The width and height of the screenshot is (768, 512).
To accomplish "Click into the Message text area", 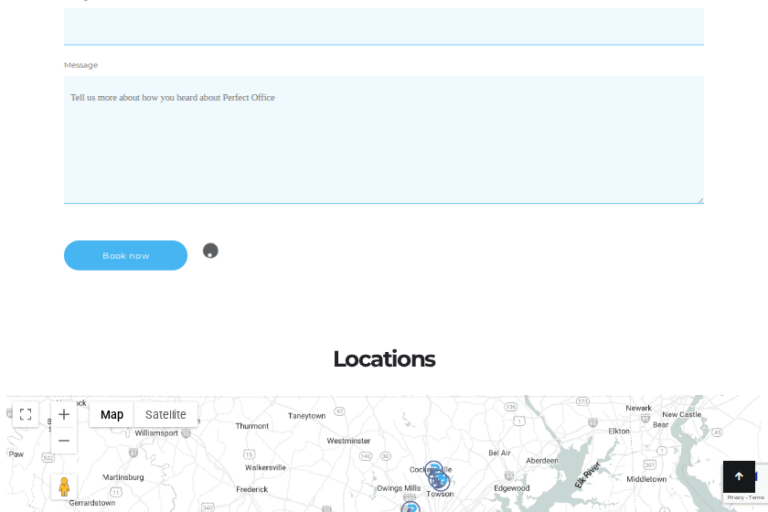I will (383, 140).
